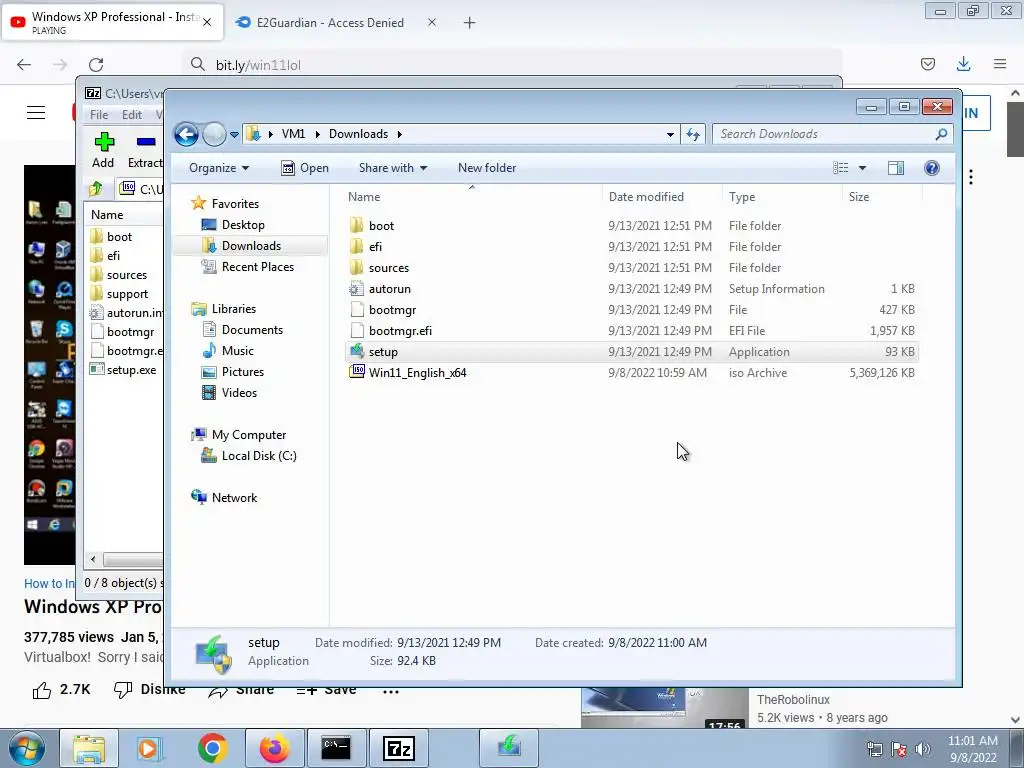Sort by the Type column header

tap(782, 197)
